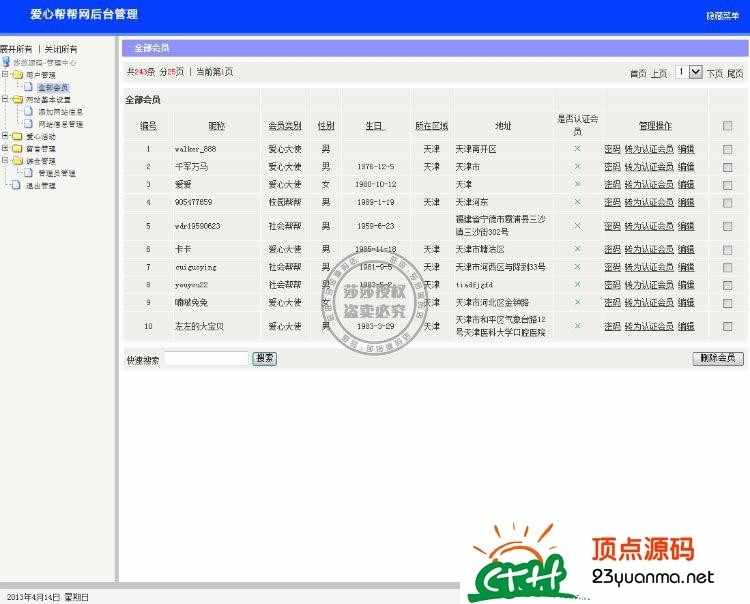
Task: Click certification X icon in 千军万马 row
Action: 577,166
